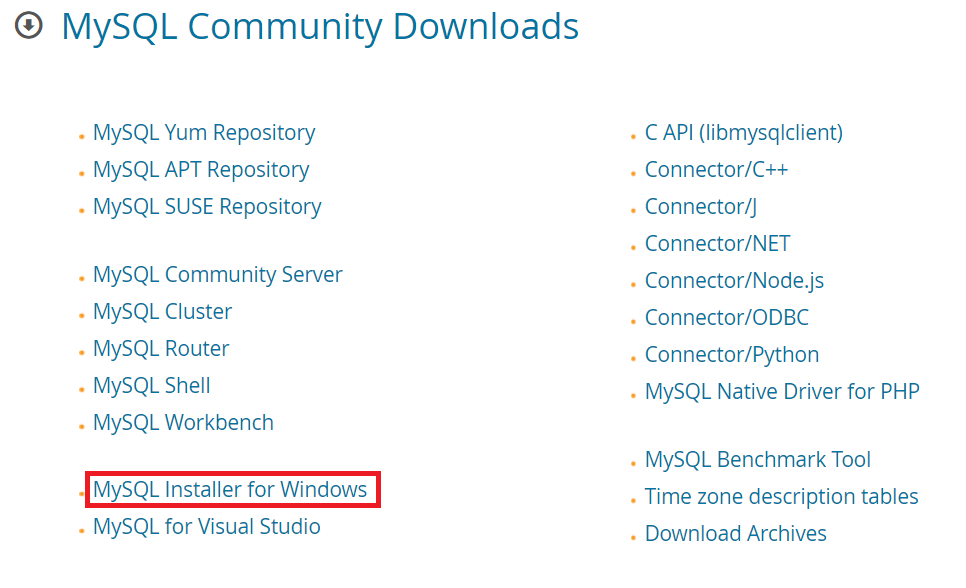Open the MySQL Shell link

point(152,386)
